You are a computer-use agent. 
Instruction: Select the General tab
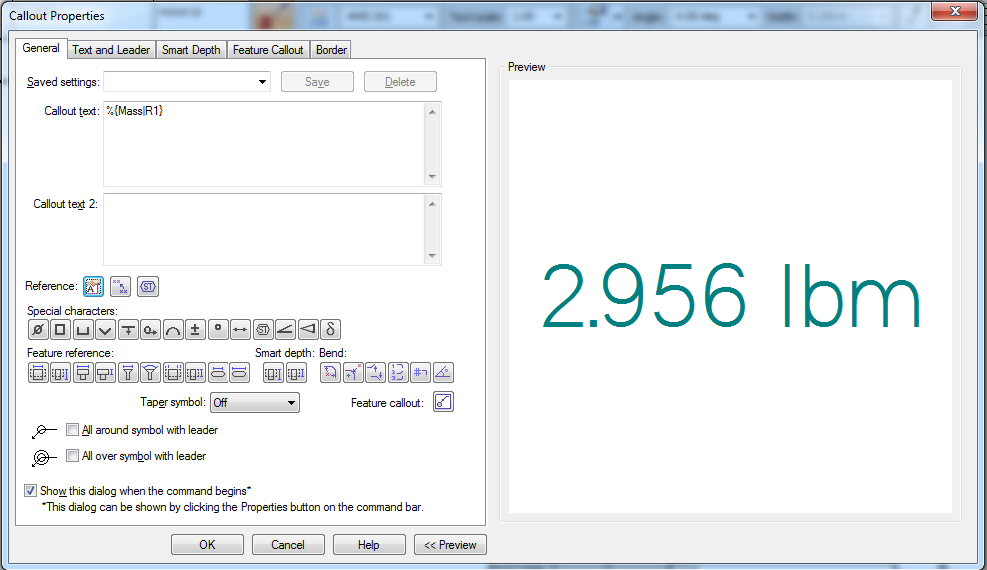click(41, 48)
